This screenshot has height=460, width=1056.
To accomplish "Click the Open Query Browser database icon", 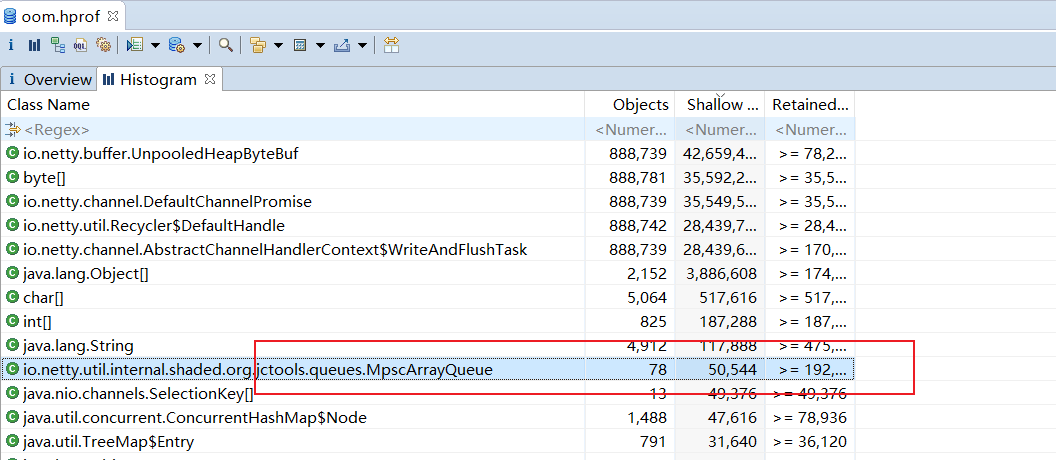I will pyautogui.click(x=177, y=45).
